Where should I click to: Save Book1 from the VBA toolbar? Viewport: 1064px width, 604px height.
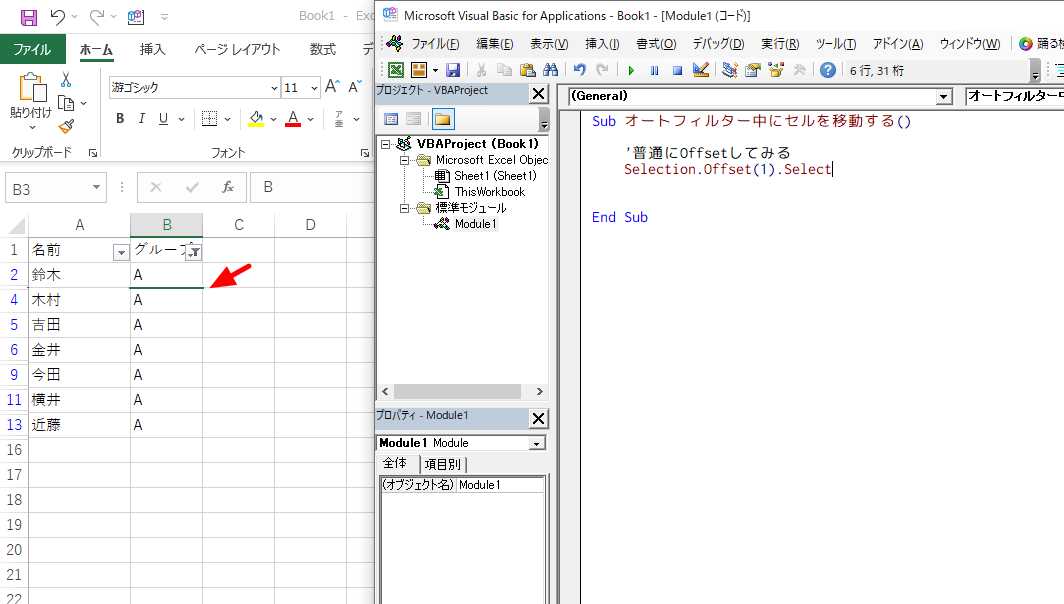click(x=453, y=70)
